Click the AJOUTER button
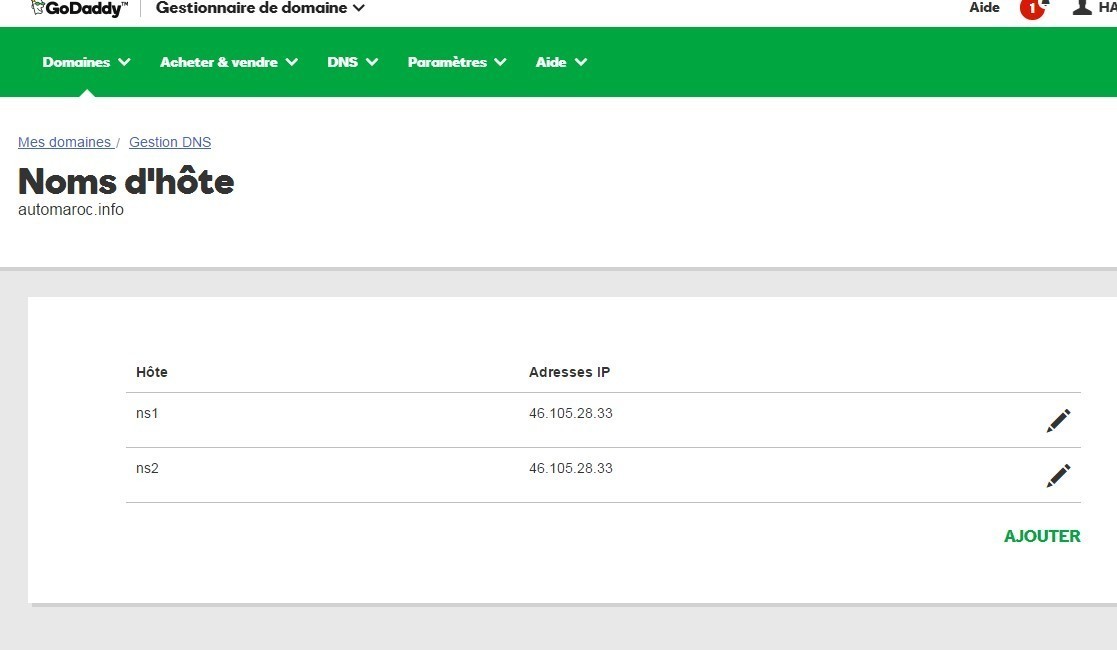The height and width of the screenshot is (650, 1117). (1041, 536)
